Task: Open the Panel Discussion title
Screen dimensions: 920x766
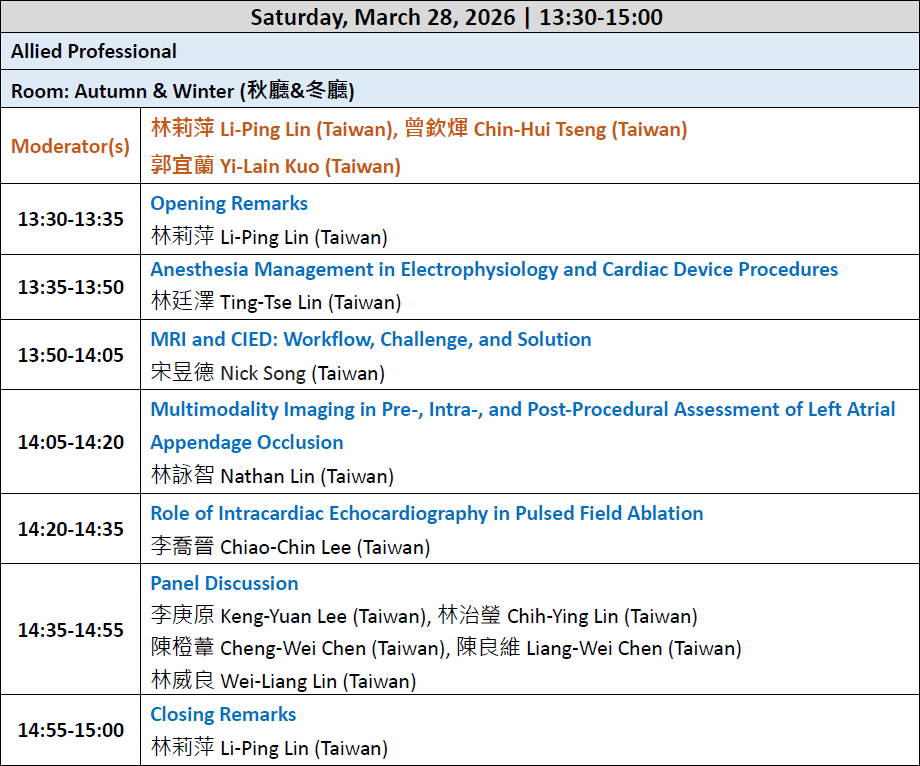Action: 224,583
